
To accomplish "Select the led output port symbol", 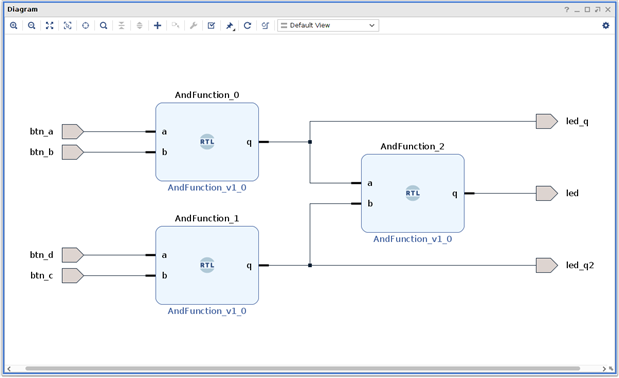I will coord(547,194).
